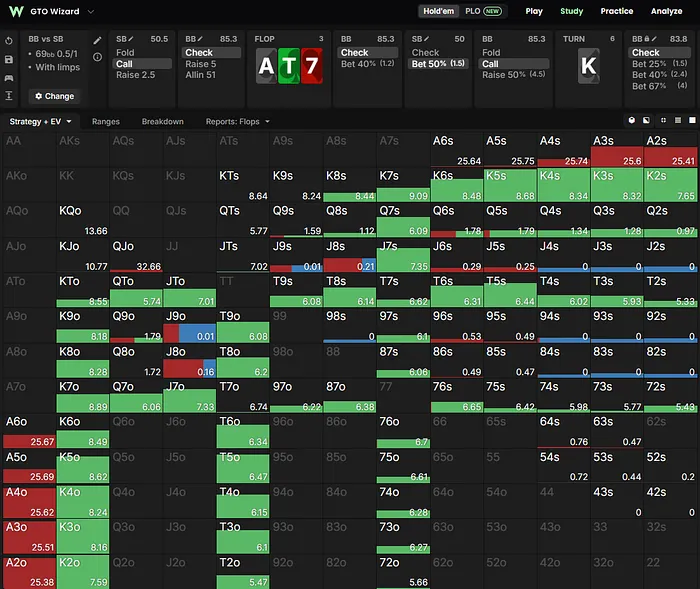Go to the Play menu

click(x=534, y=11)
